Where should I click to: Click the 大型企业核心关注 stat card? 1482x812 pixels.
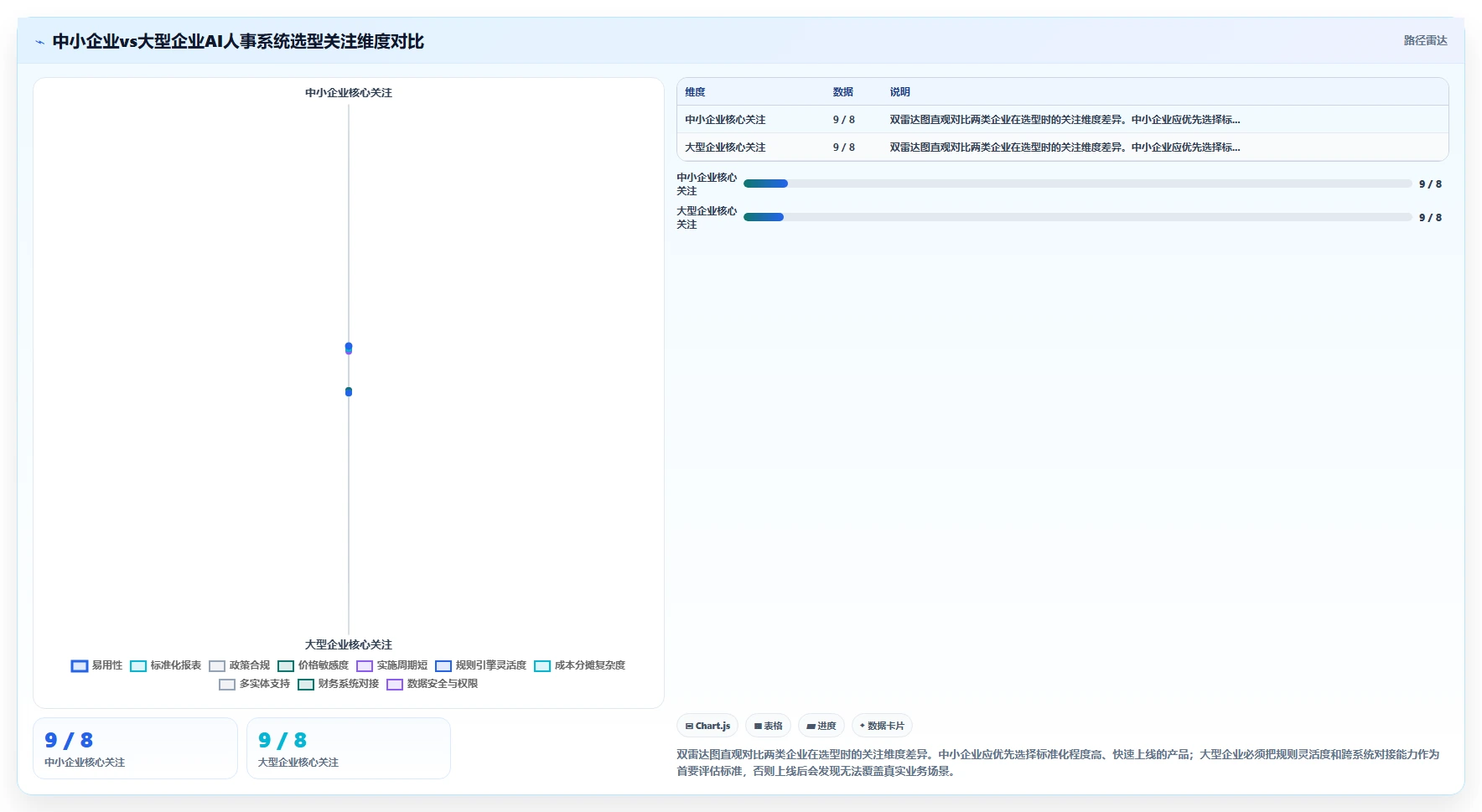point(349,748)
